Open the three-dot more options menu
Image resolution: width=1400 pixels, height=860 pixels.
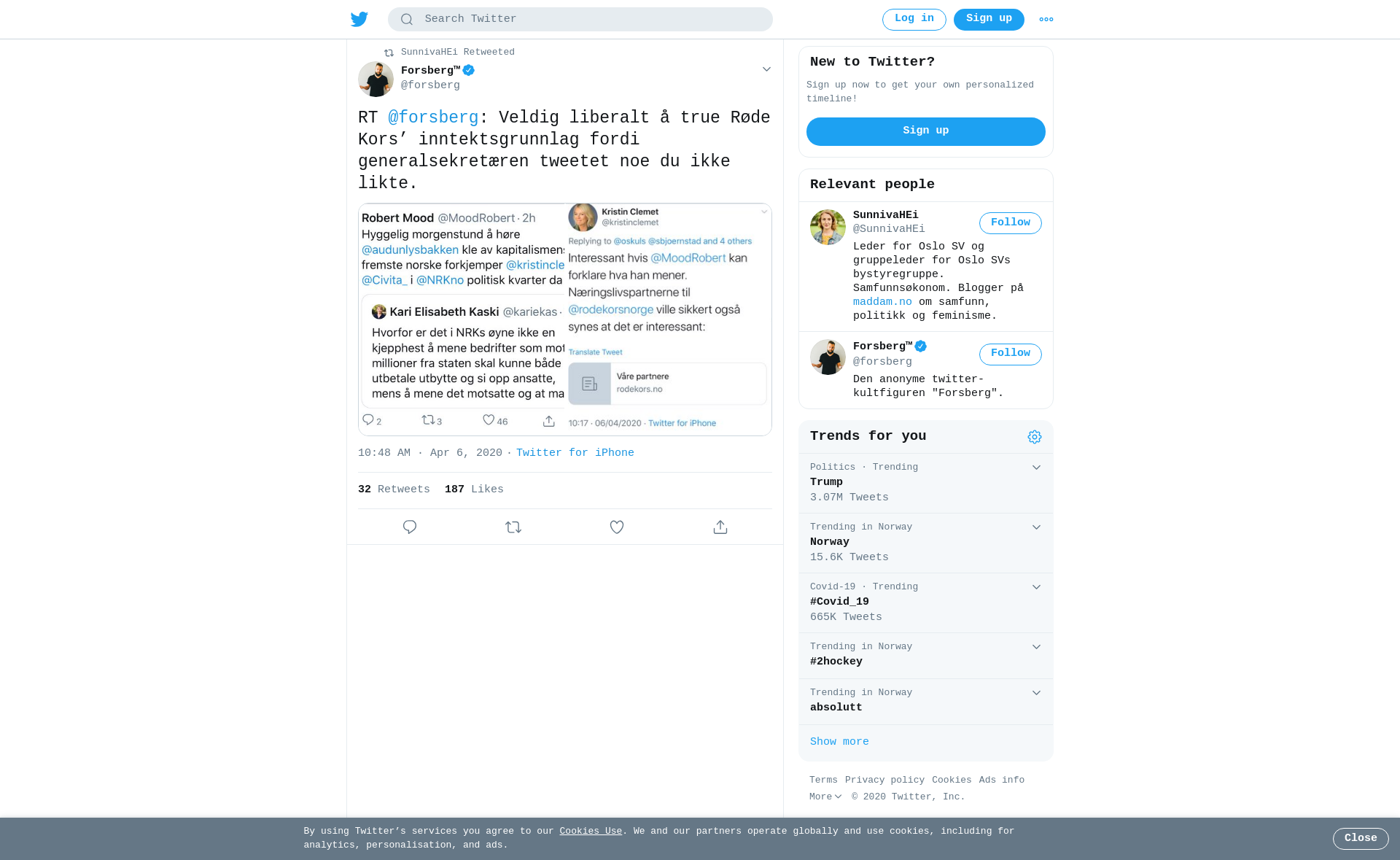click(x=1046, y=20)
